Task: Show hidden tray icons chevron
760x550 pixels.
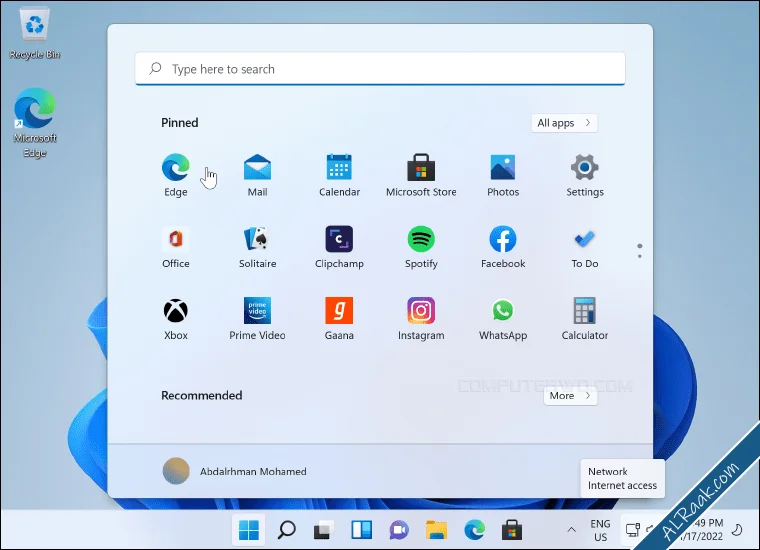Action: click(571, 530)
